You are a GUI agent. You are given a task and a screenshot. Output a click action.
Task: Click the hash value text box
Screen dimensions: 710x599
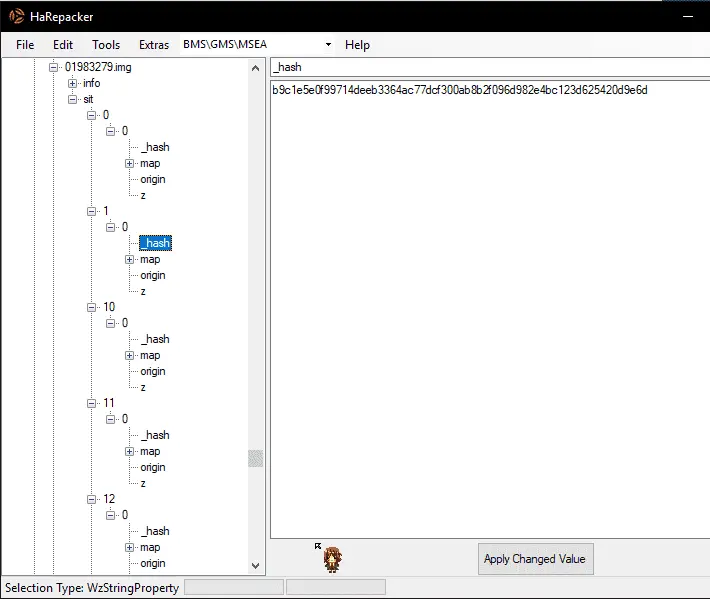tap(490, 310)
